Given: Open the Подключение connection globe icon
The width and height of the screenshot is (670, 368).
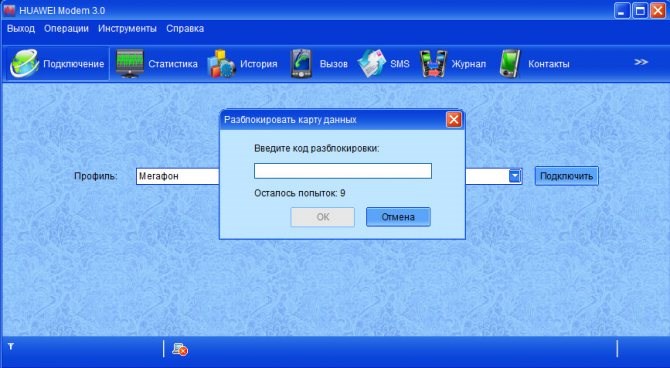Looking at the screenshot, I should [25, 64].
